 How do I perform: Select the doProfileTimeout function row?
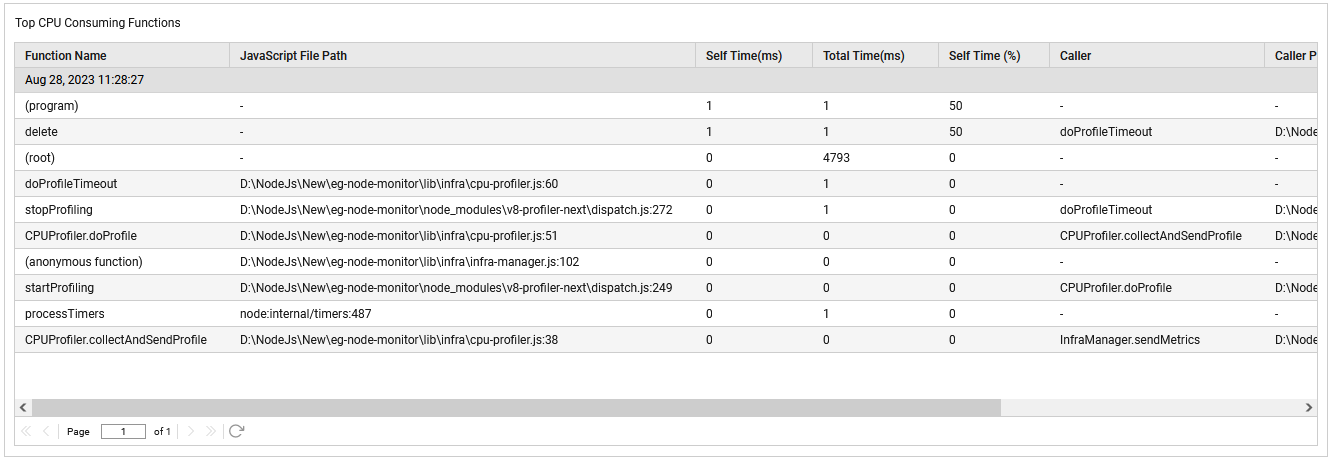click(666, 184)
